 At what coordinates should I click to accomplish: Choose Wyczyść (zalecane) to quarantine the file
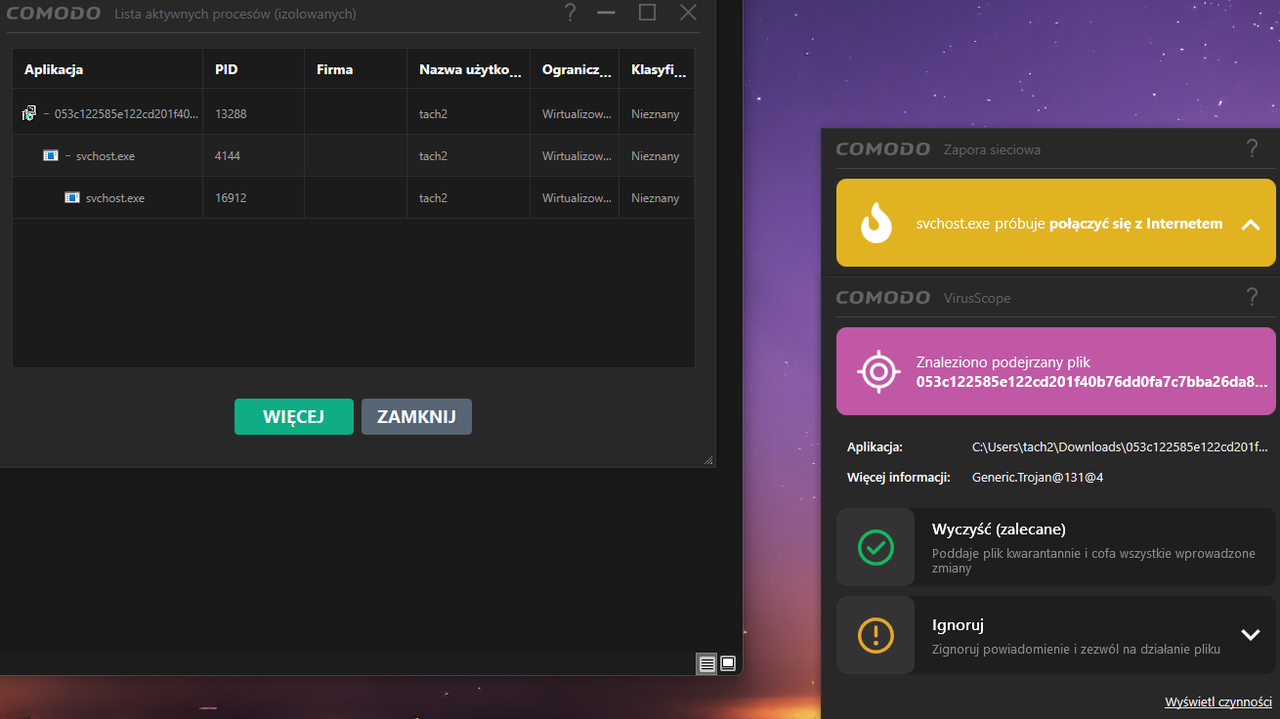(1057, 547)
